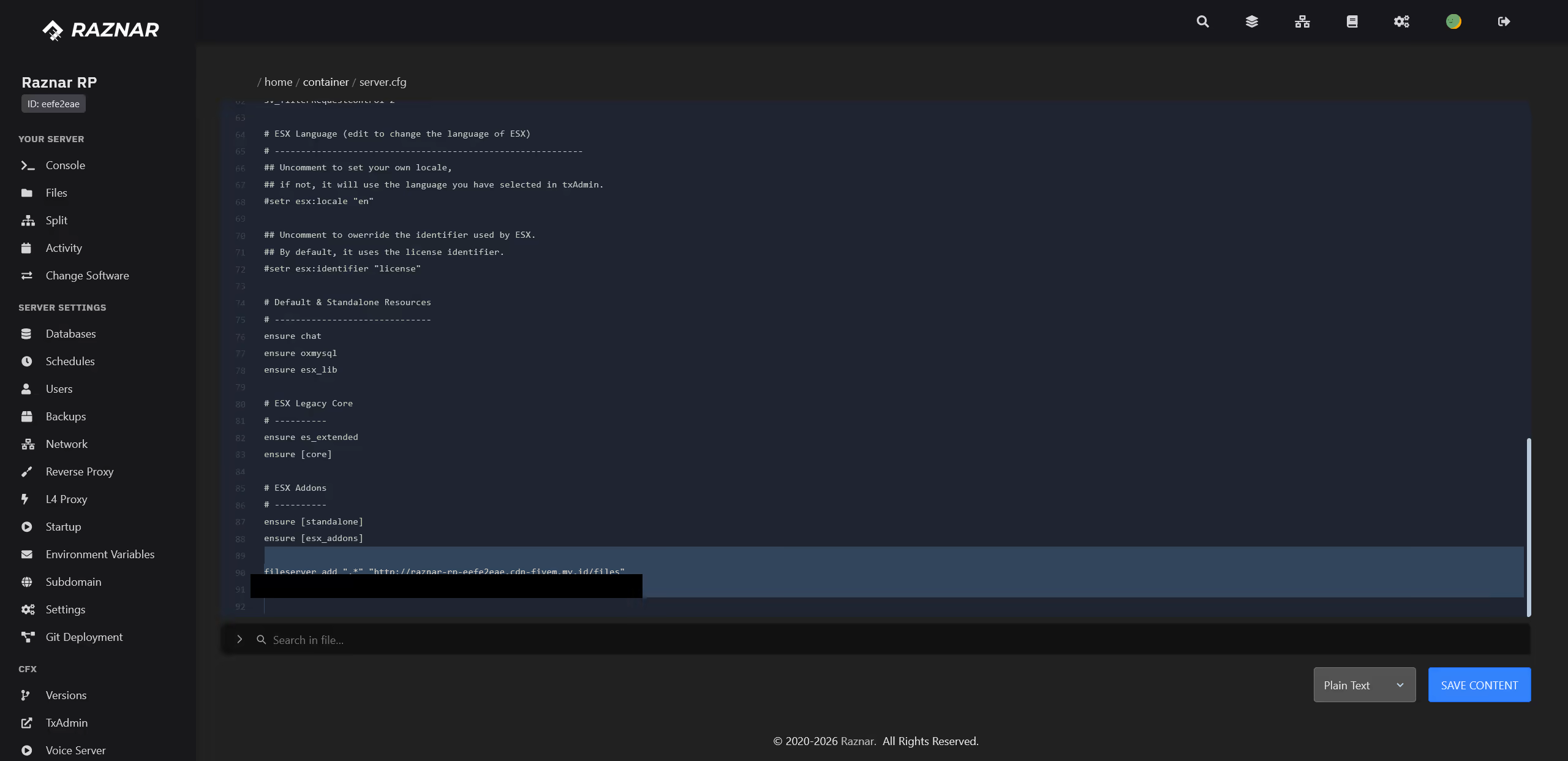Click the '#setr esx:identifier "license"' line
This screenshot has width=1568, height=761.
[x=342, y=268]
